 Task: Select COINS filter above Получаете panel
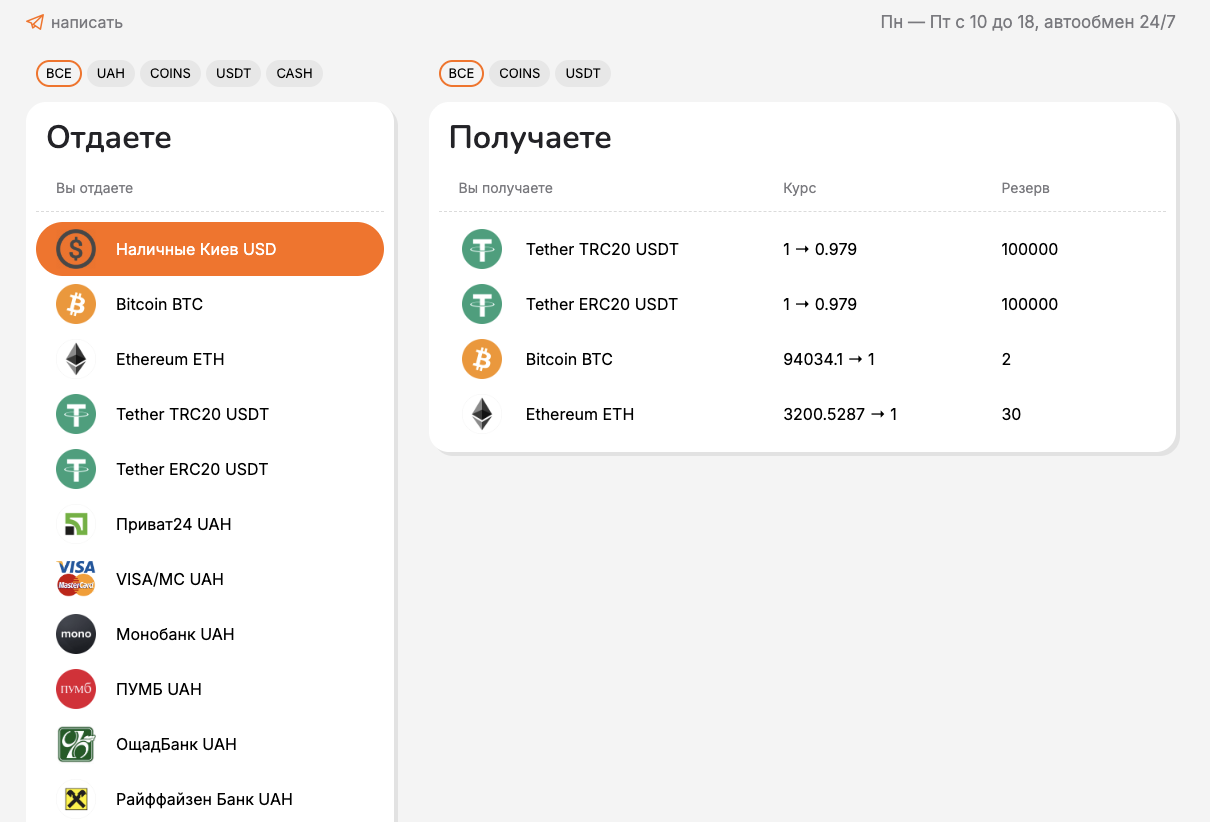(519, 73)
